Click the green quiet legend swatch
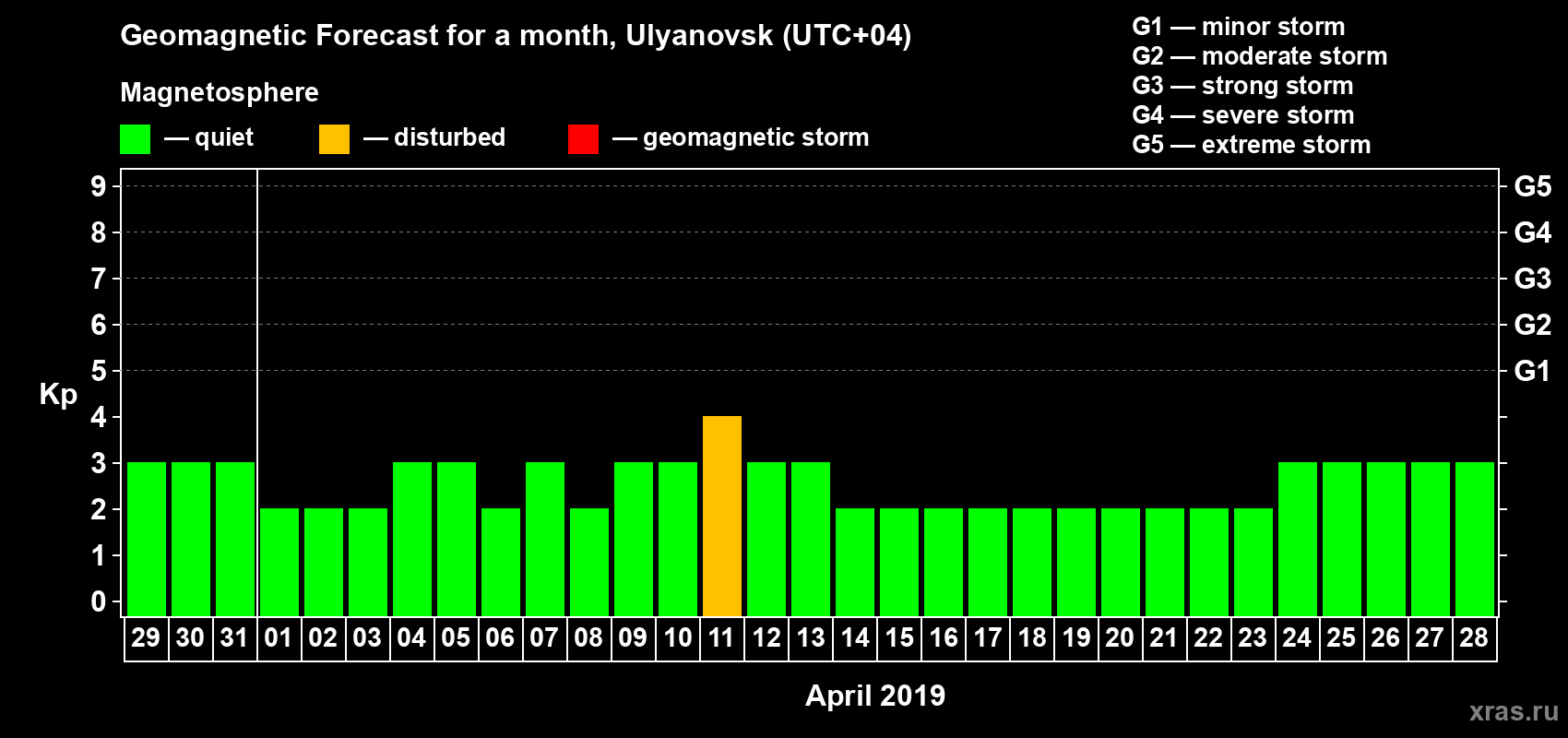 [135, 139]
